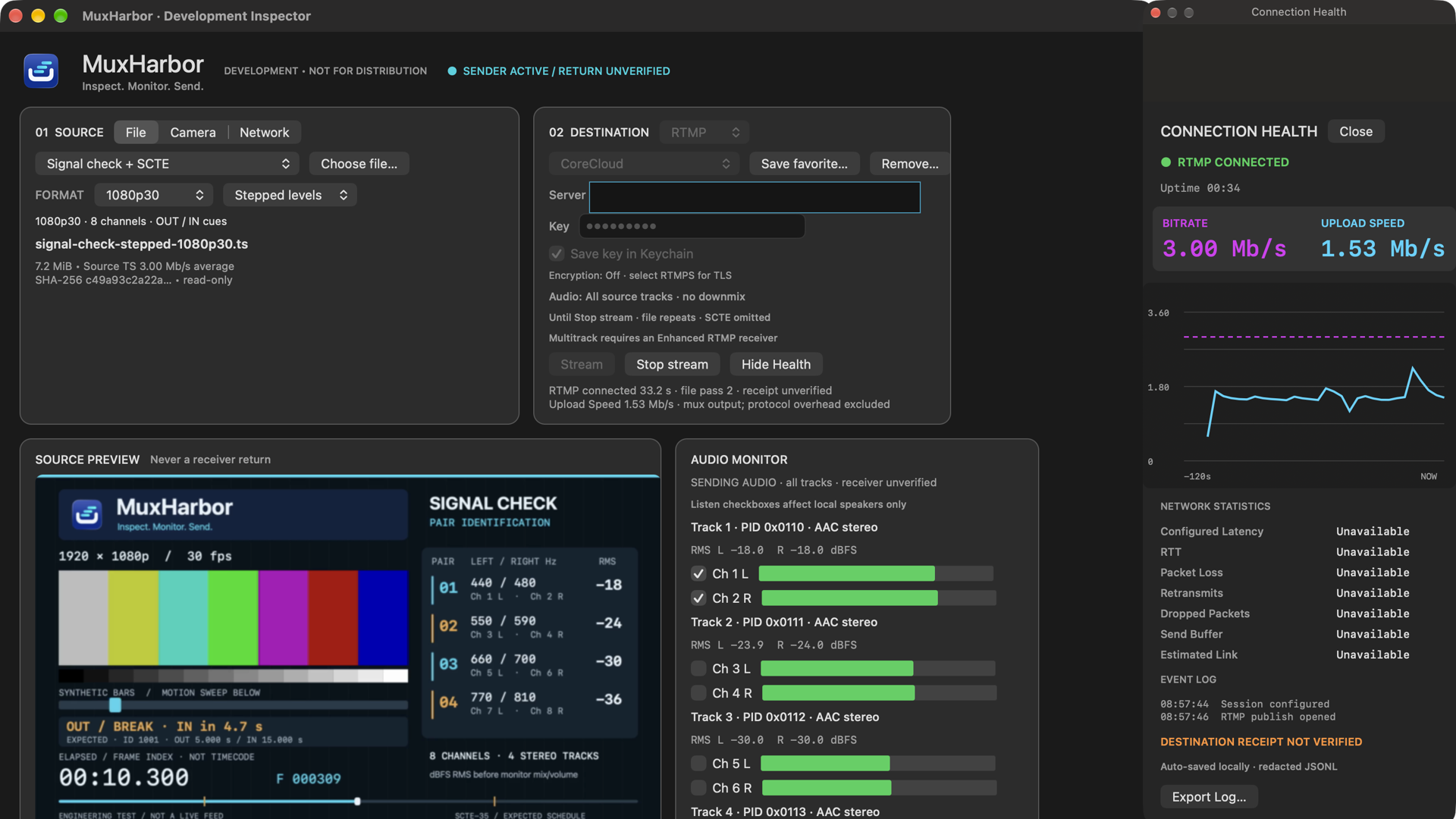
Task: Switch to the Camera source tab
Action: point(193,132)
